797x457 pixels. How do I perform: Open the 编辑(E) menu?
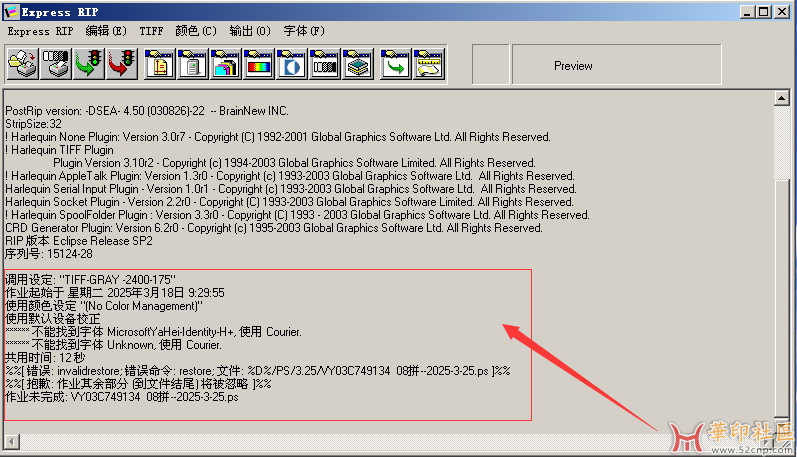coord(106,31)
